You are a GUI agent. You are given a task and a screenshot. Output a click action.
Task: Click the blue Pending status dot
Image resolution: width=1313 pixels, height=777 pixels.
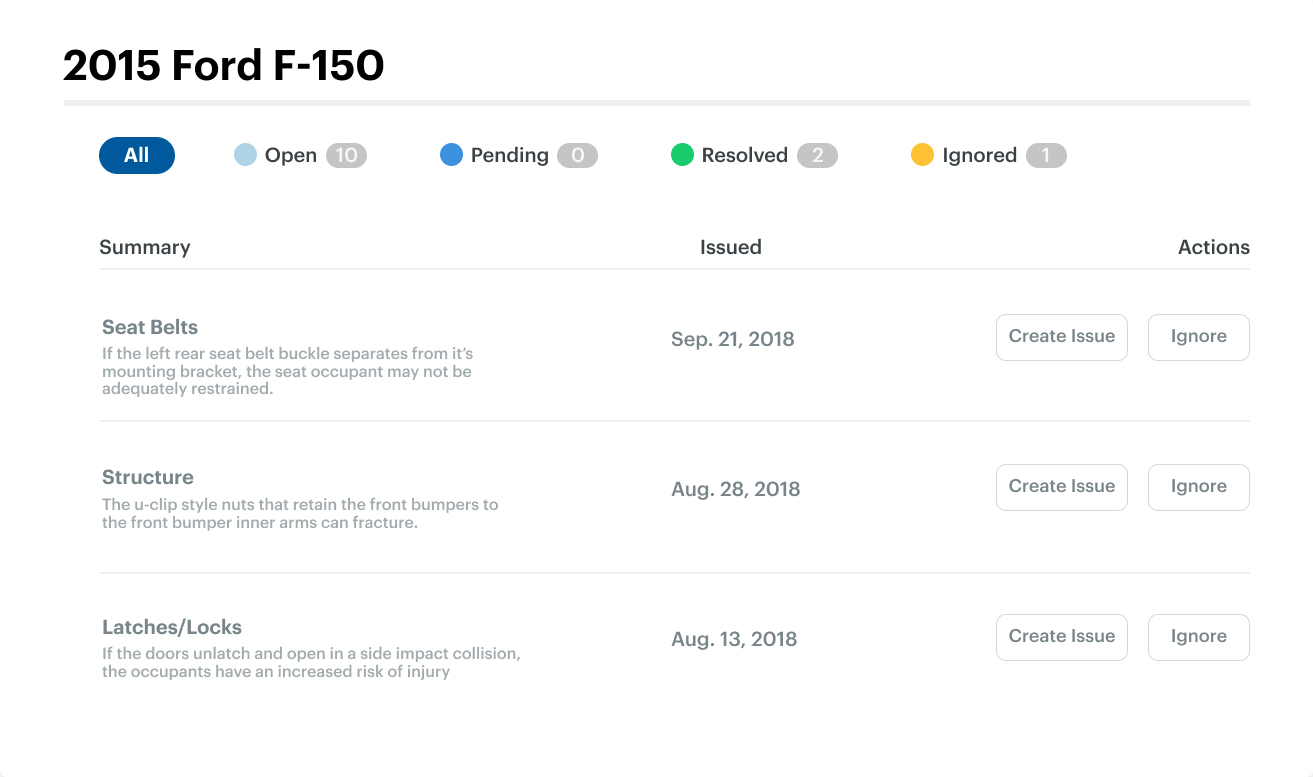(451, 155)
